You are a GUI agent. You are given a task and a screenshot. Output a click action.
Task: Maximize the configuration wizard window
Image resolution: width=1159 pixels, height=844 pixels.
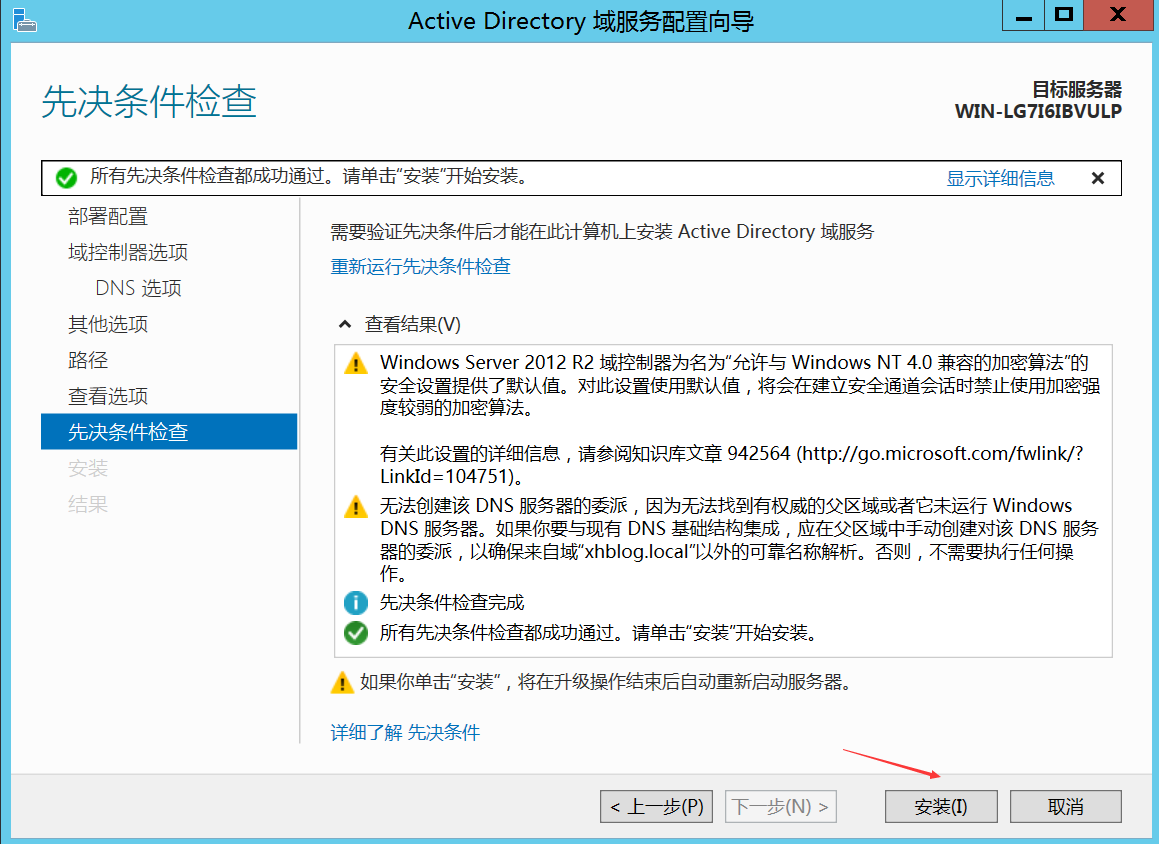tap(1064, 16)
